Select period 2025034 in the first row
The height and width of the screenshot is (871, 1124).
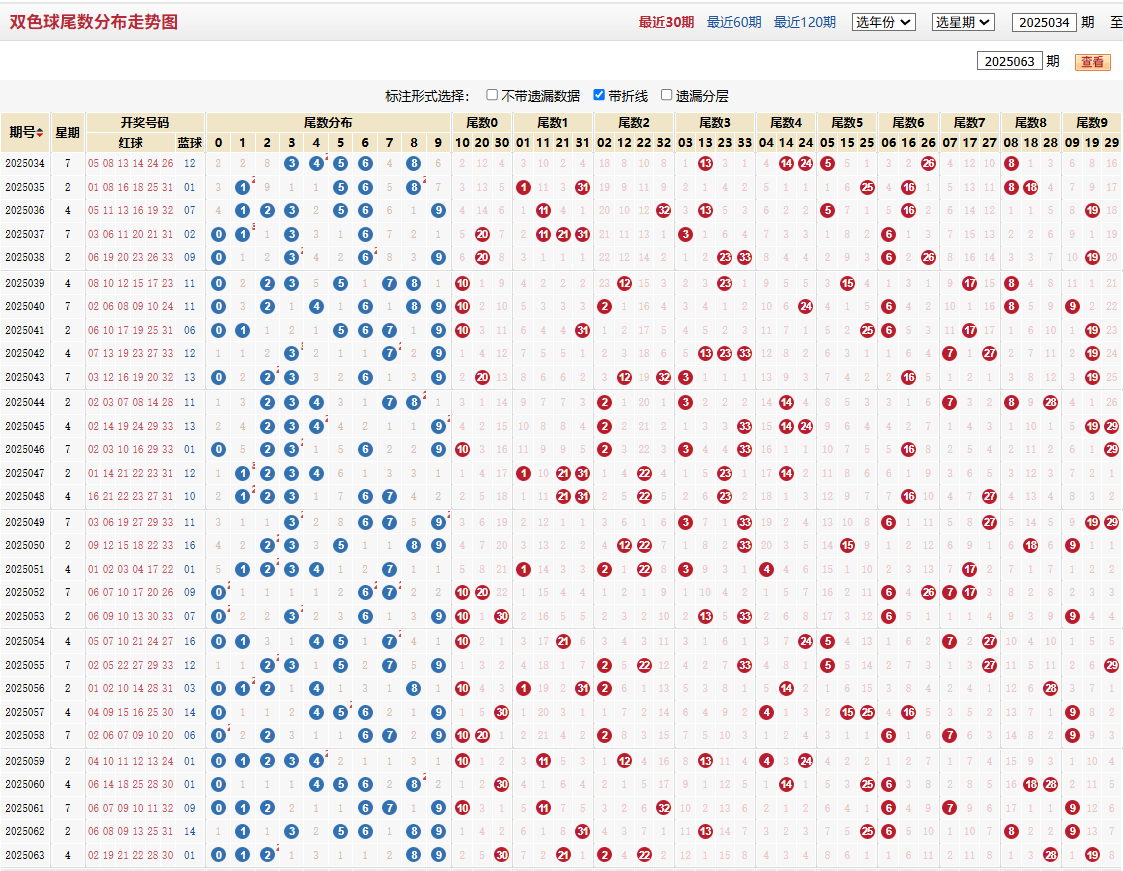point(25,163)
